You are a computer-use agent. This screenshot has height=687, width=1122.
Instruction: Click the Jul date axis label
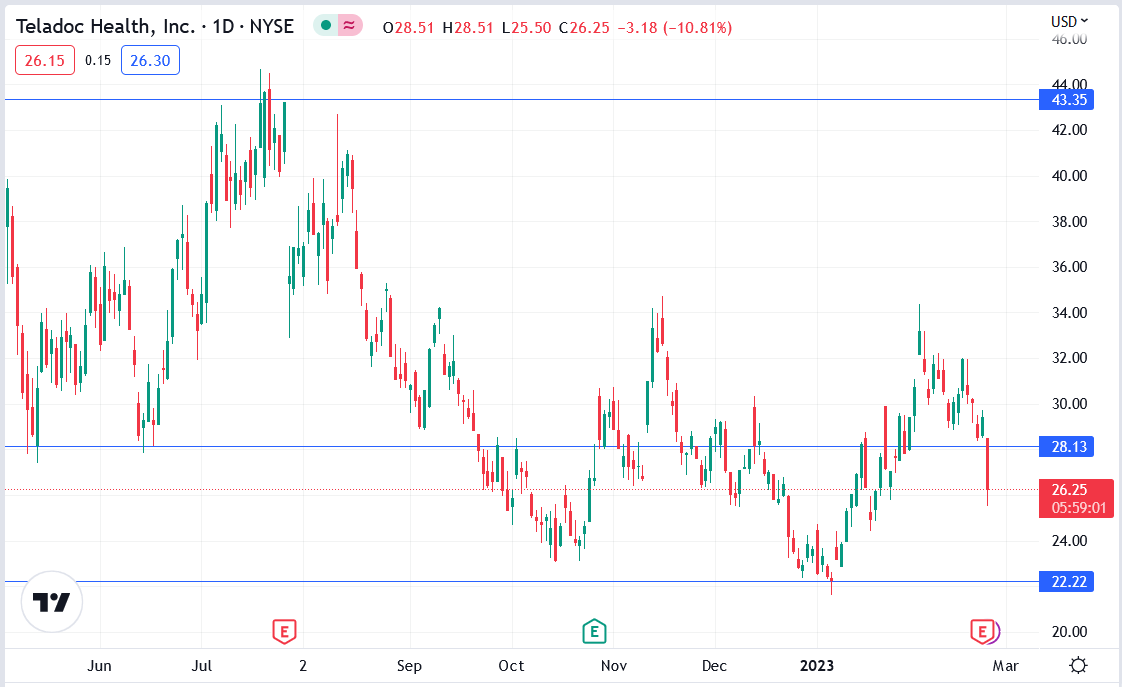pos(202,666)
